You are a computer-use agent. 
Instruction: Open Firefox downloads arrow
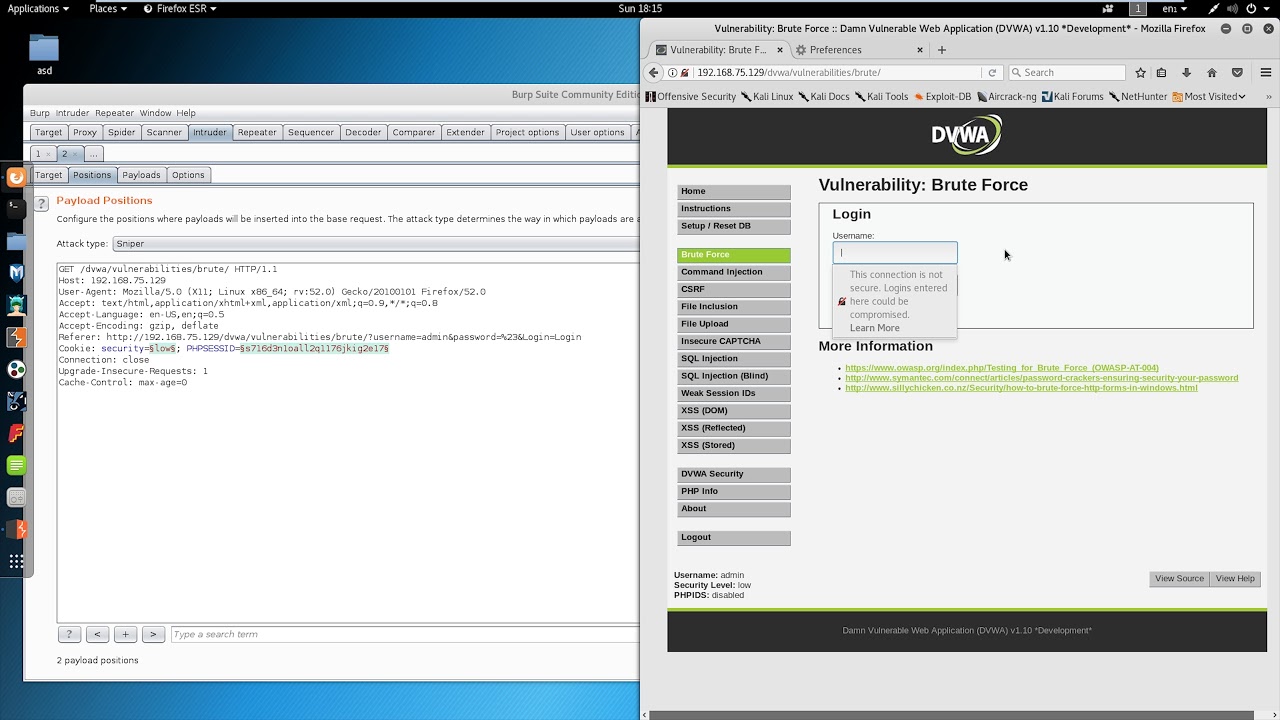pyautogui.click(x=1186, y=72)
